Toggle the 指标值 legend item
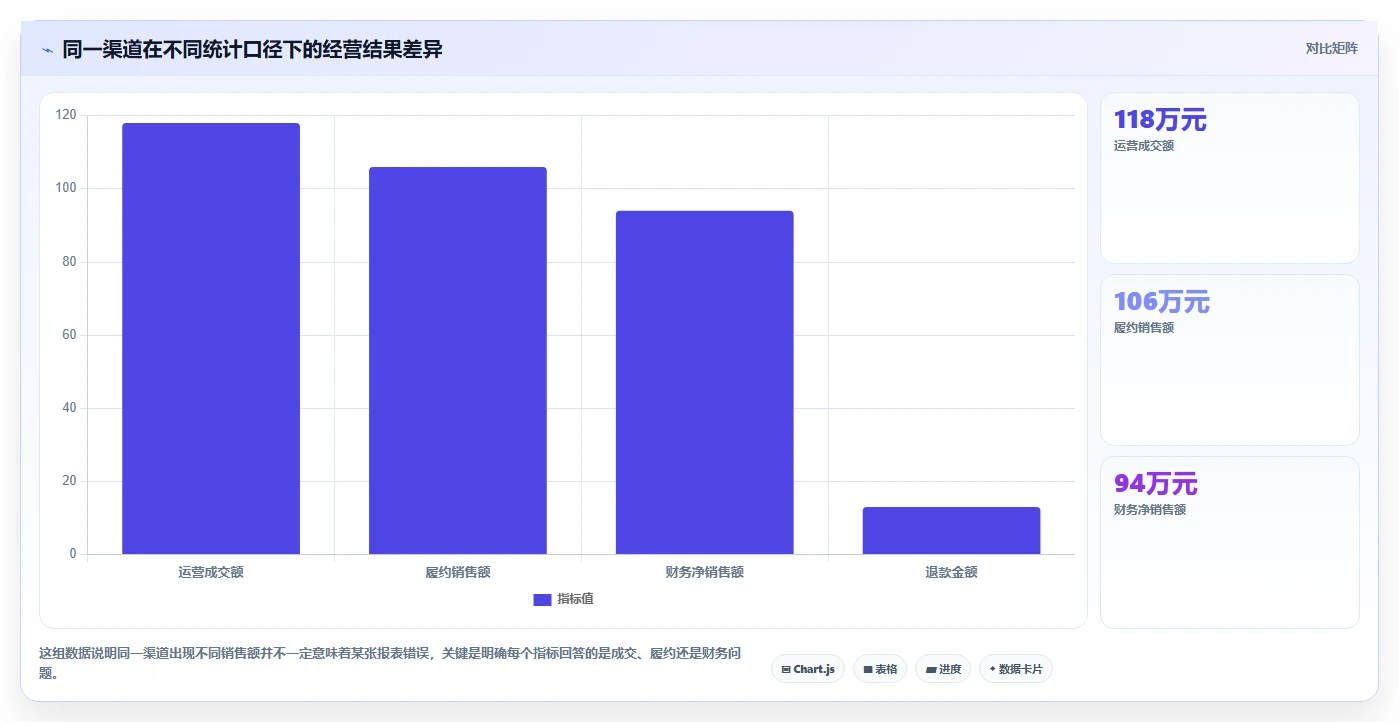This screenshot has width=1399, height=722. coord(563,599)
